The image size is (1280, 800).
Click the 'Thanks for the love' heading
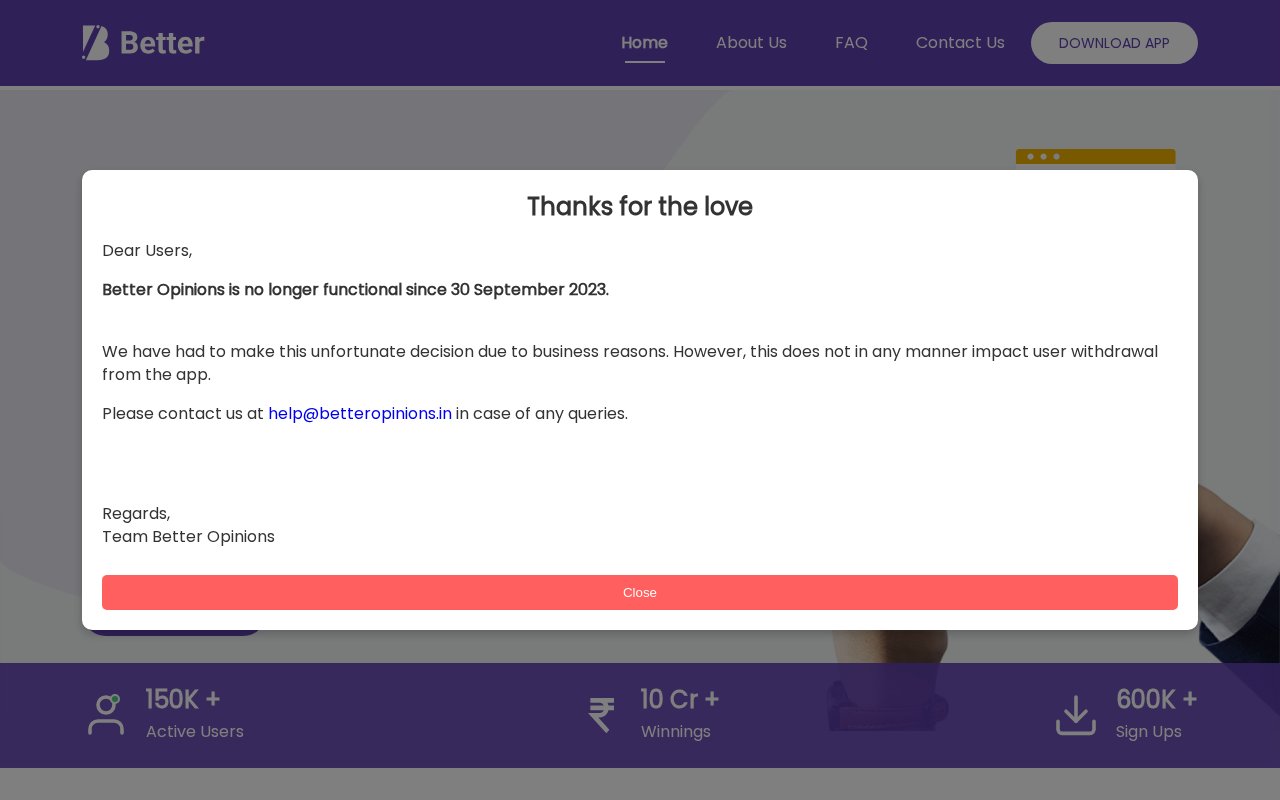coord(640,206)
